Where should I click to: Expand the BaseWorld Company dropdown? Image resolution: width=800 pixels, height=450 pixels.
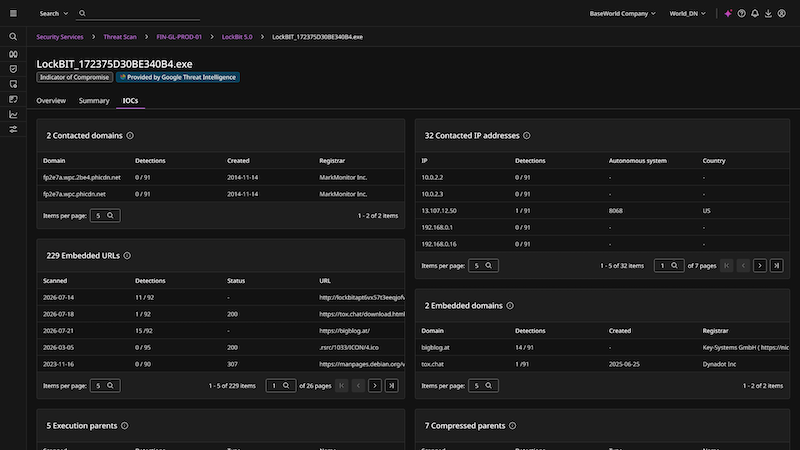tap(622, 13)
